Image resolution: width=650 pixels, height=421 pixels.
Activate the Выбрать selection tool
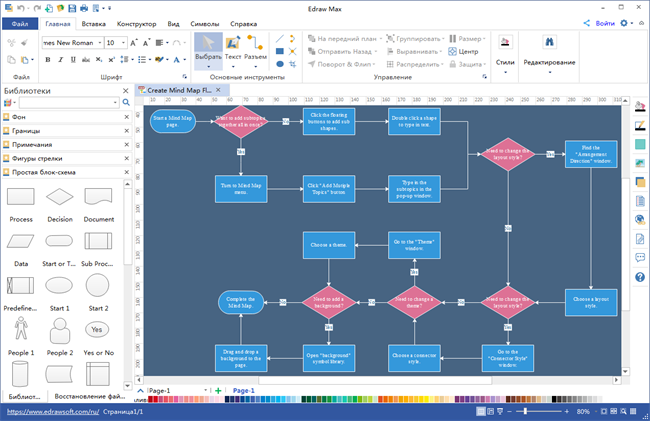tap(208, 50)
